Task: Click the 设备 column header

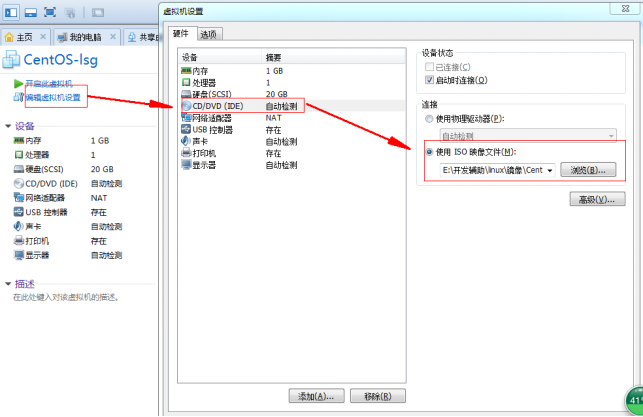Action: [x=221, y=57]
